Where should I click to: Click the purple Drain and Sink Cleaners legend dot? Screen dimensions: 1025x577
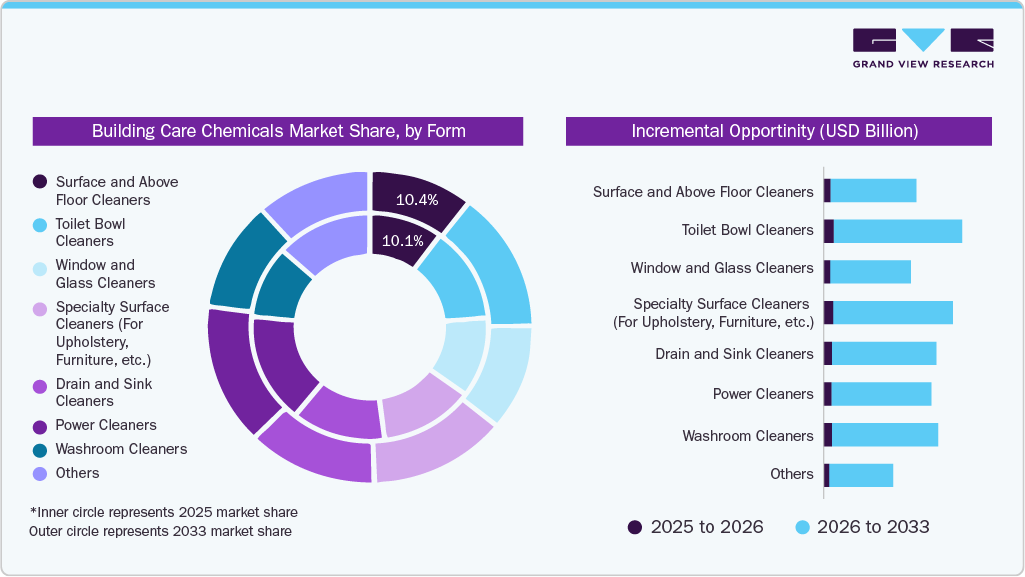40,386
